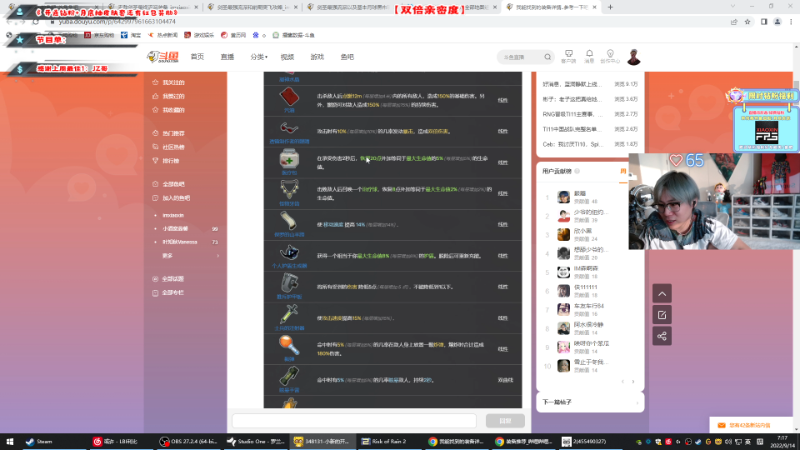Open the 首页 home nav item
800x450 pixels.
click(197, 57)
